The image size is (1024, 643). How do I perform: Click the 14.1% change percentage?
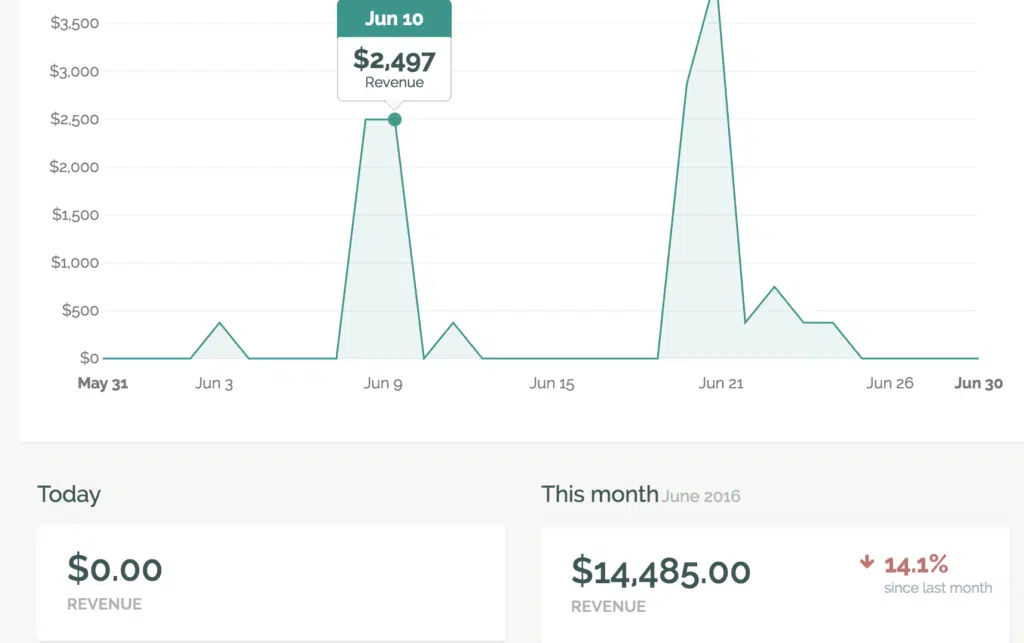pyautogui.click(x=915, y=564)
